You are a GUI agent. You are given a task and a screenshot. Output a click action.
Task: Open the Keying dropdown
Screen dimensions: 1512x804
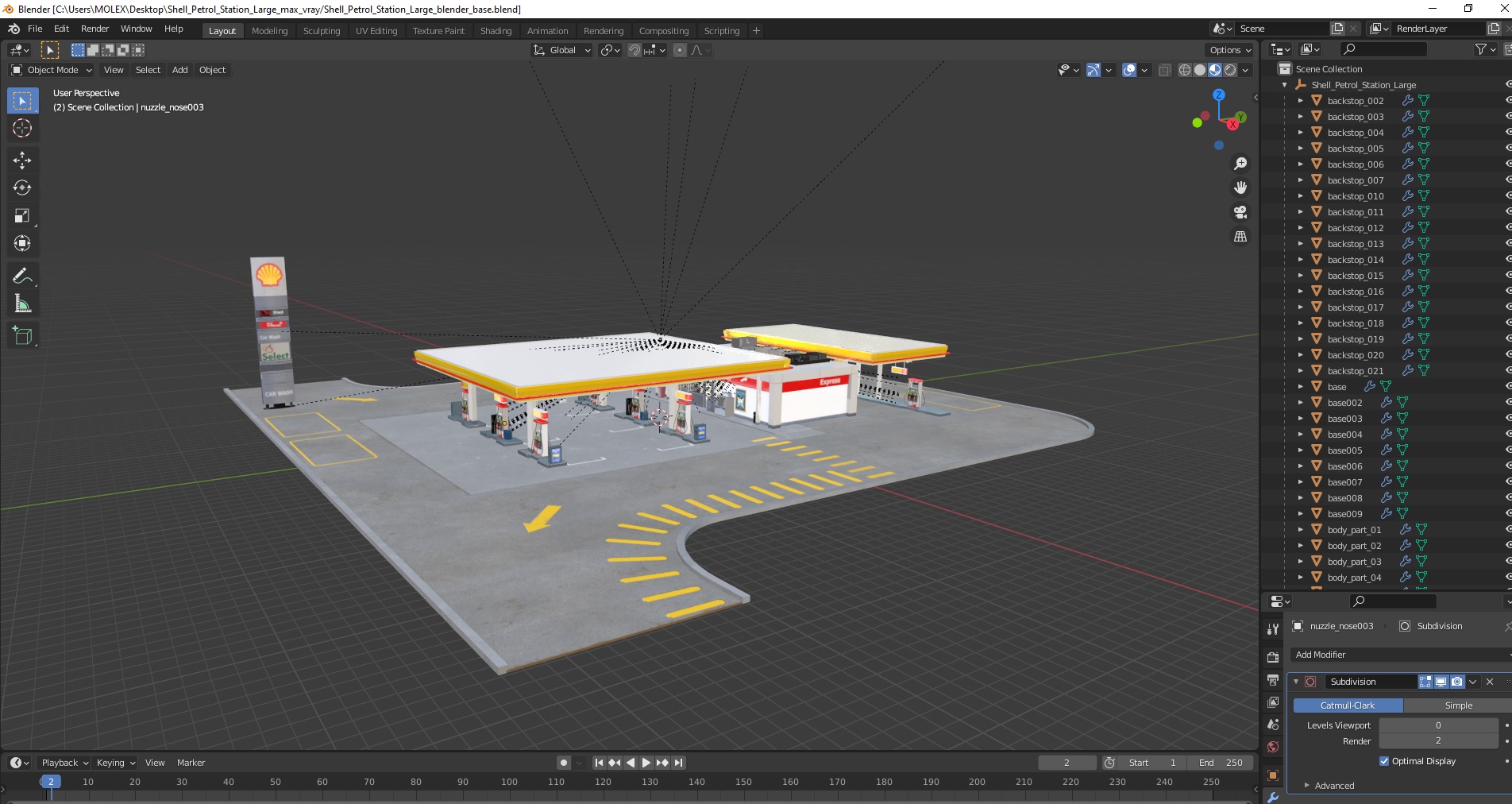point(115,763)
